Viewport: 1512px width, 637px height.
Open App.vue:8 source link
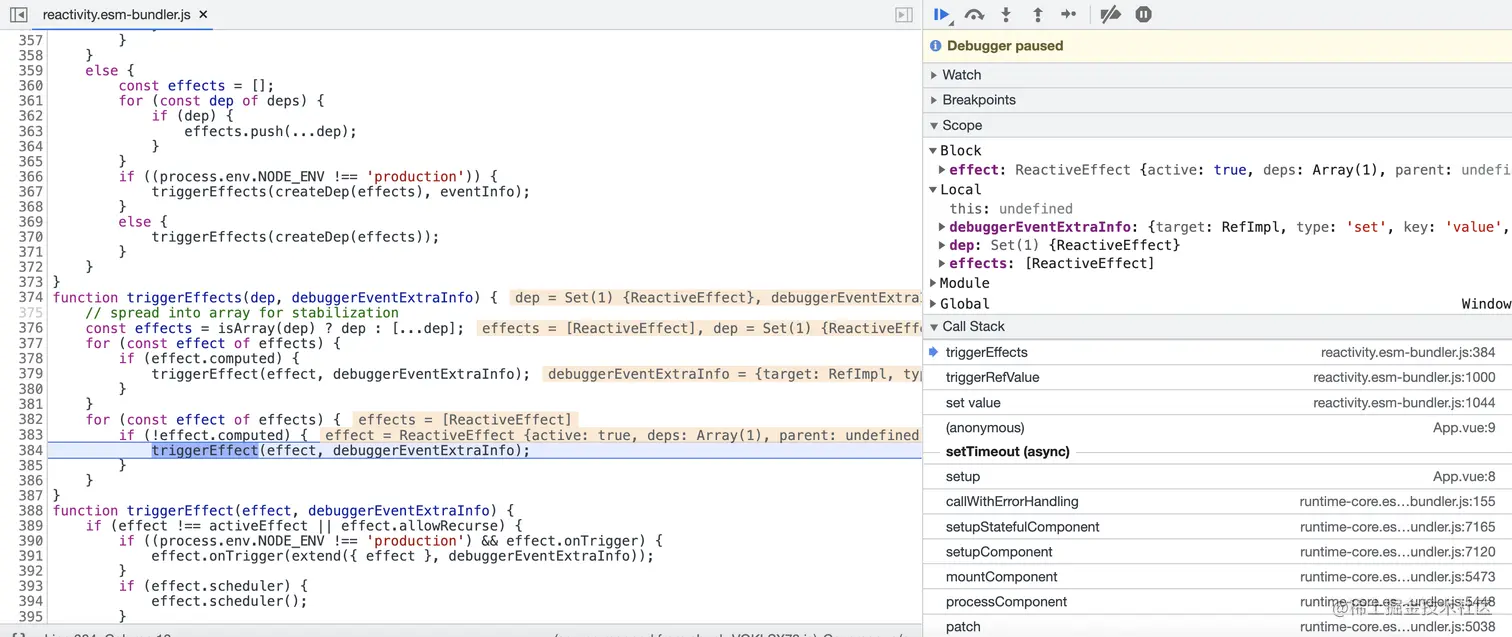(x=1464, y=477)
